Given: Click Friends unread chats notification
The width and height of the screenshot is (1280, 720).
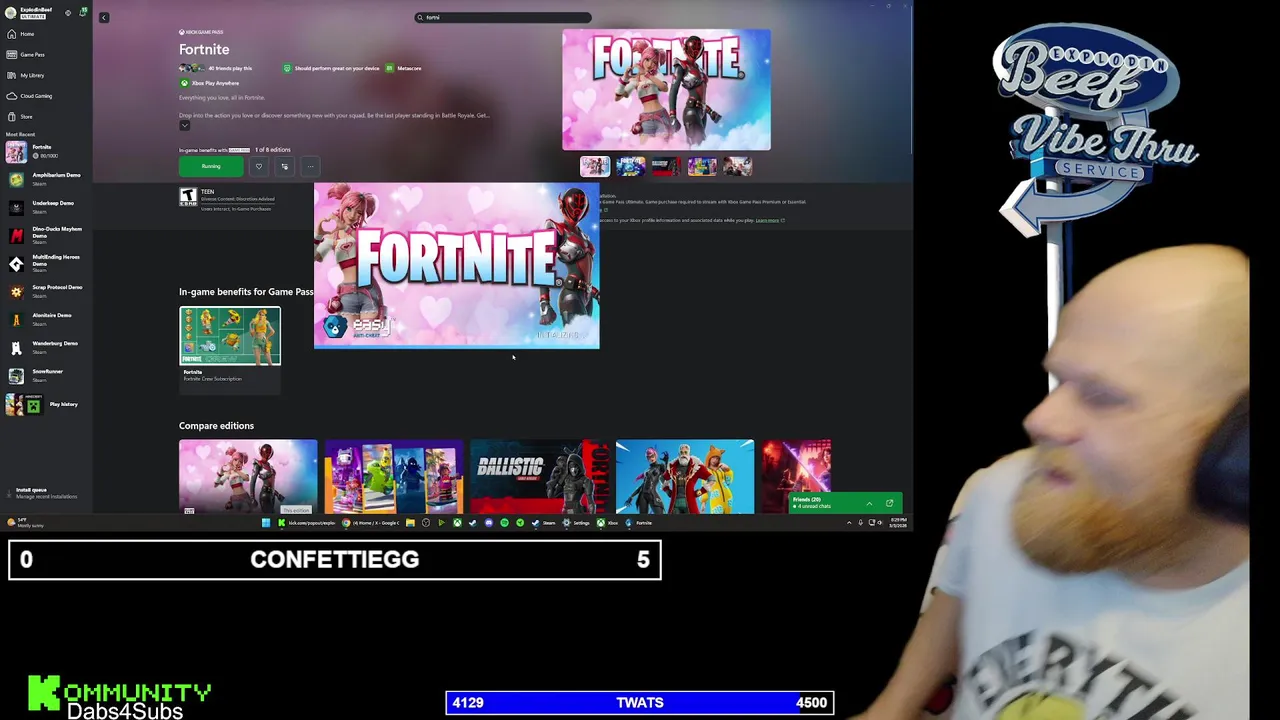Looking at the screenshot, I should (812, 507).
